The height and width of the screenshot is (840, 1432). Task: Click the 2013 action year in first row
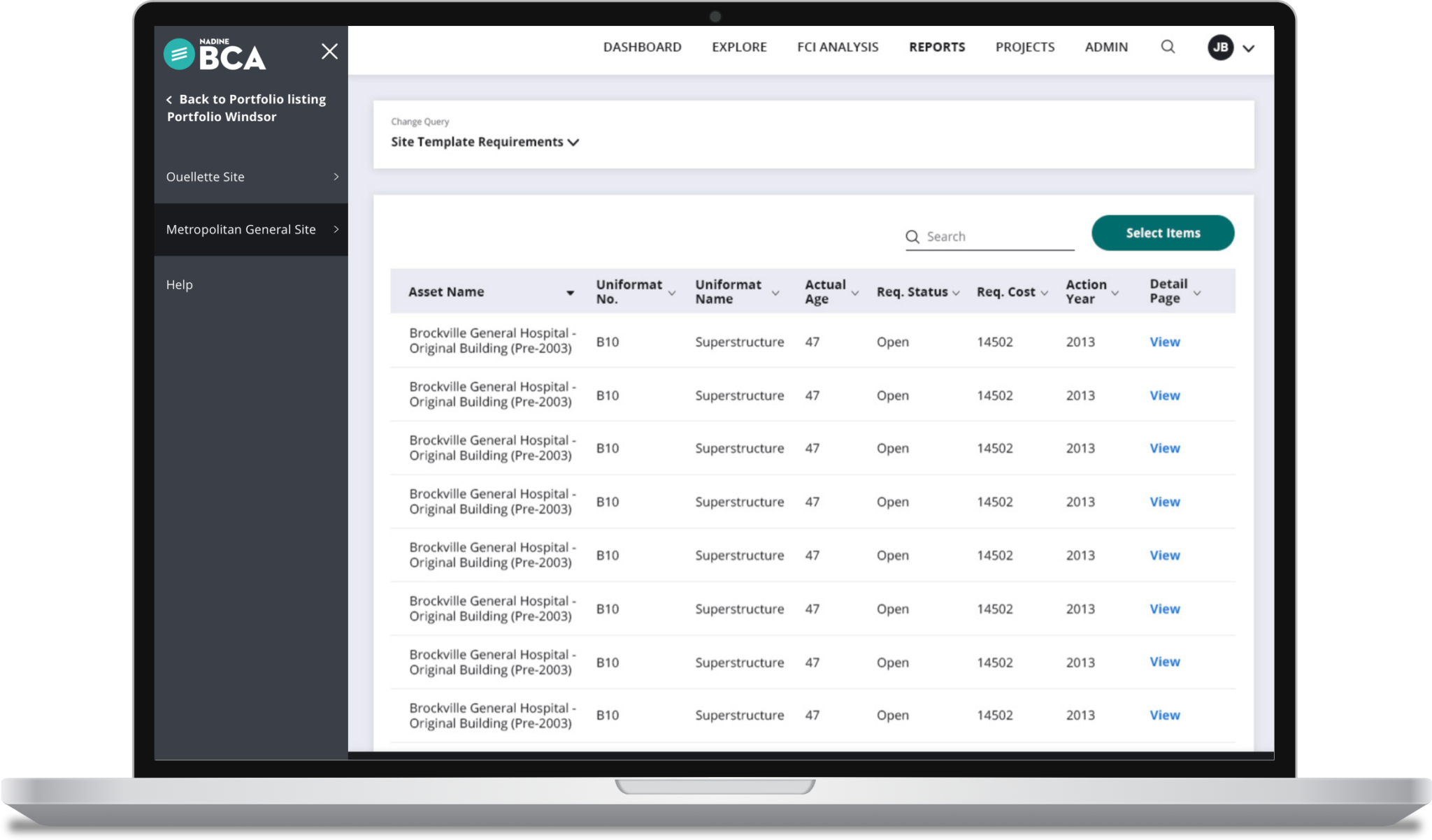pos(1080,342)
